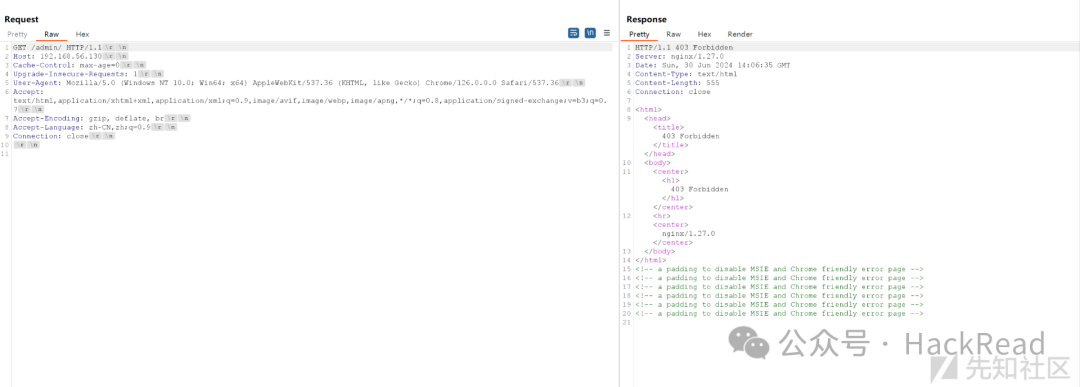The width and height of the screenshot is (1080, 387).
Task: Click the padding comment on line 20
Action: (x=779, y=313)
